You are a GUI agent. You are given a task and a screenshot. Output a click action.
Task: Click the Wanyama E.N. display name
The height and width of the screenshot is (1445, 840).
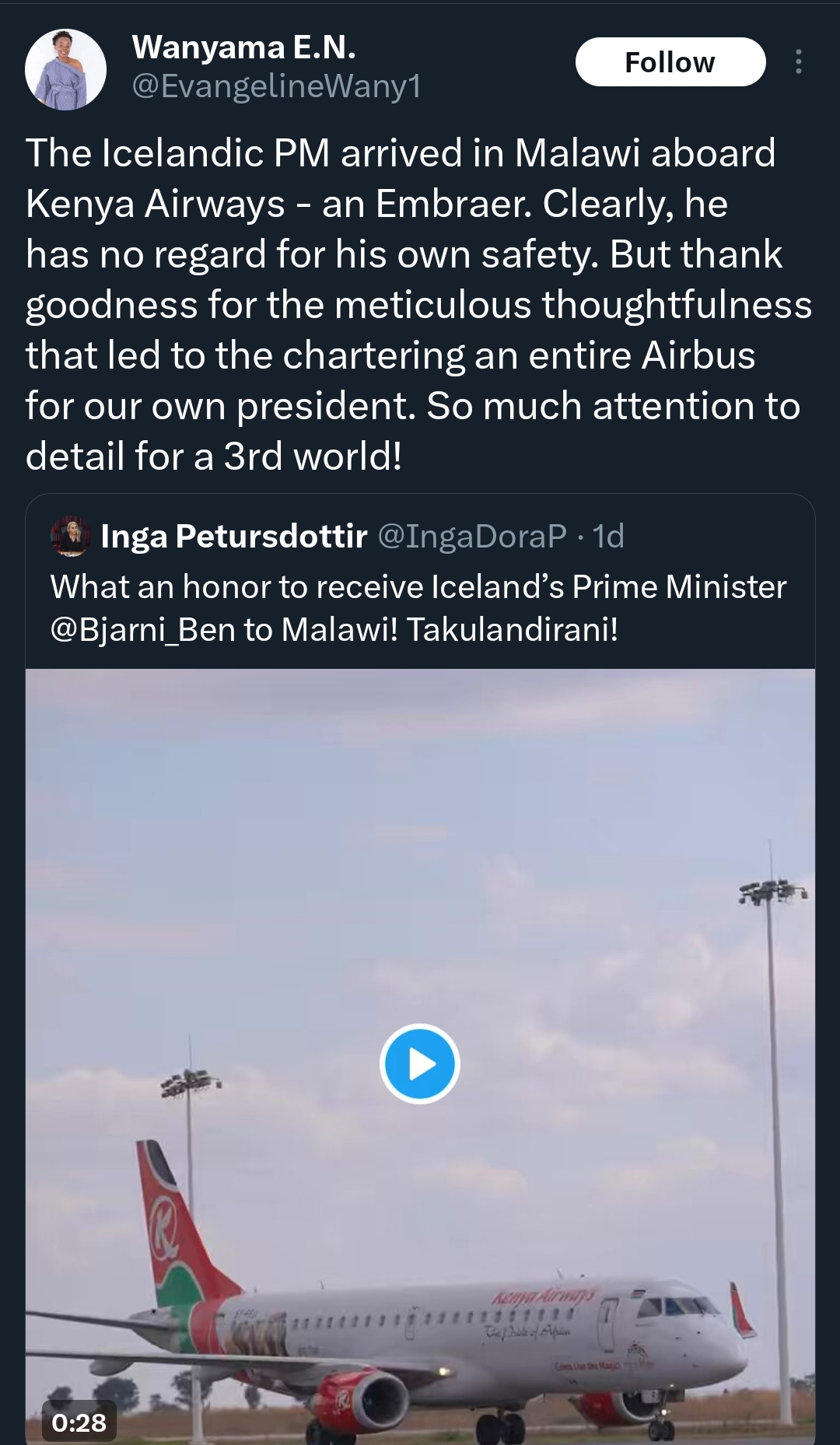click(244, 48)
